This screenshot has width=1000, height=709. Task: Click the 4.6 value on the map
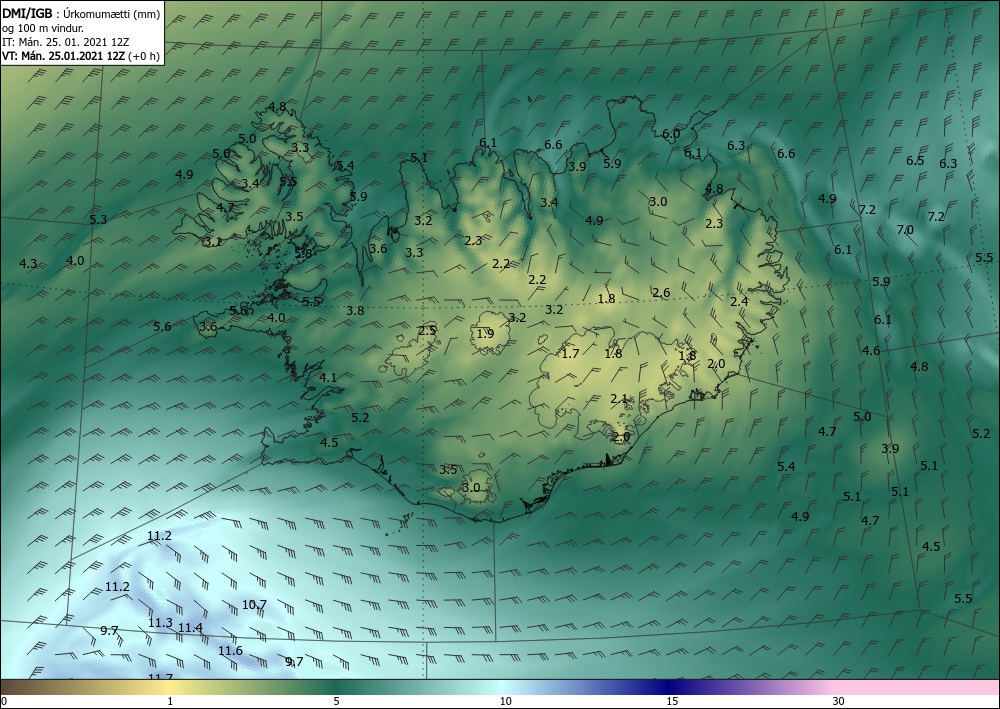[x=871, y=350]
